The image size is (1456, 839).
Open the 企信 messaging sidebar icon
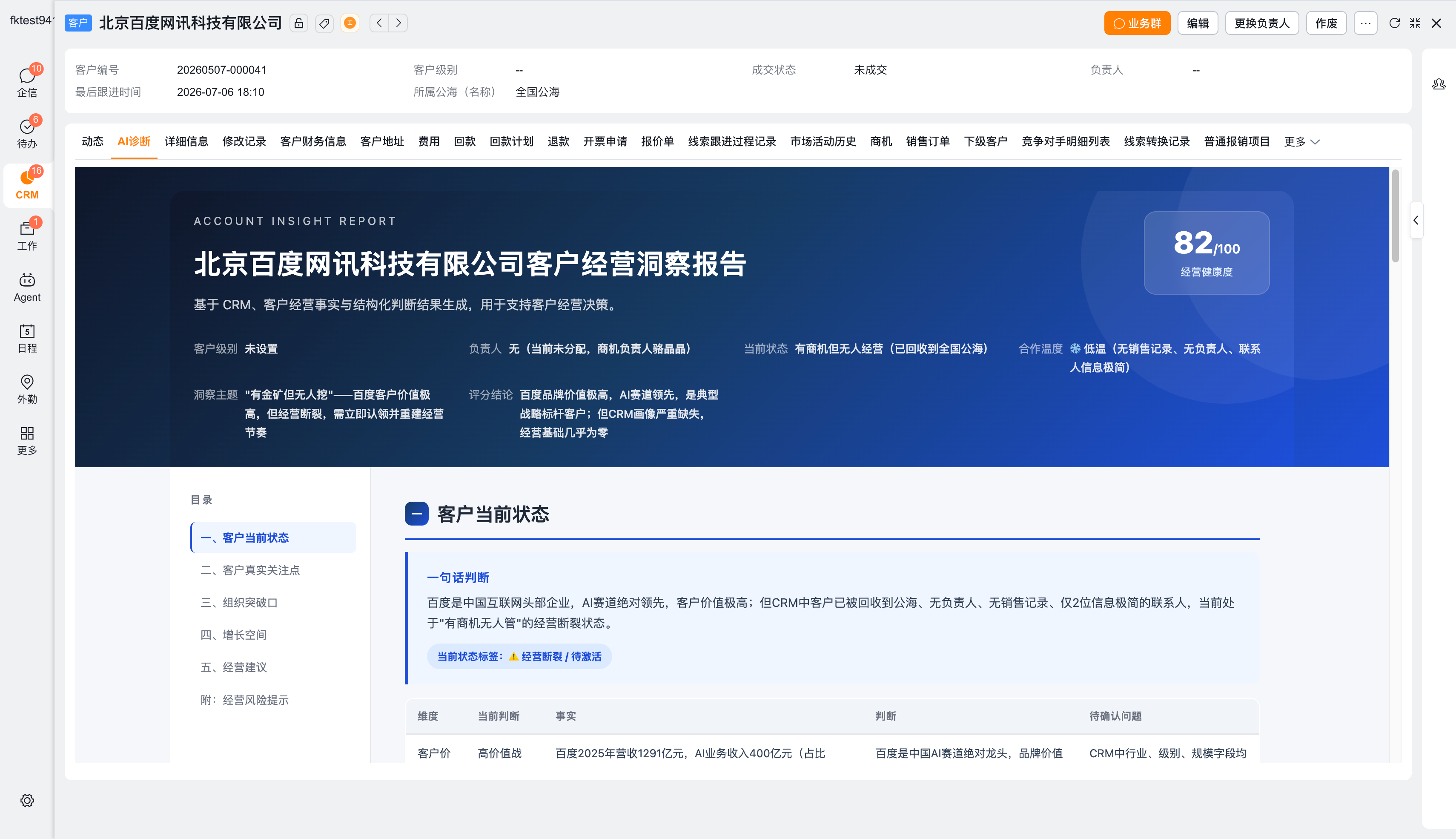27,81
